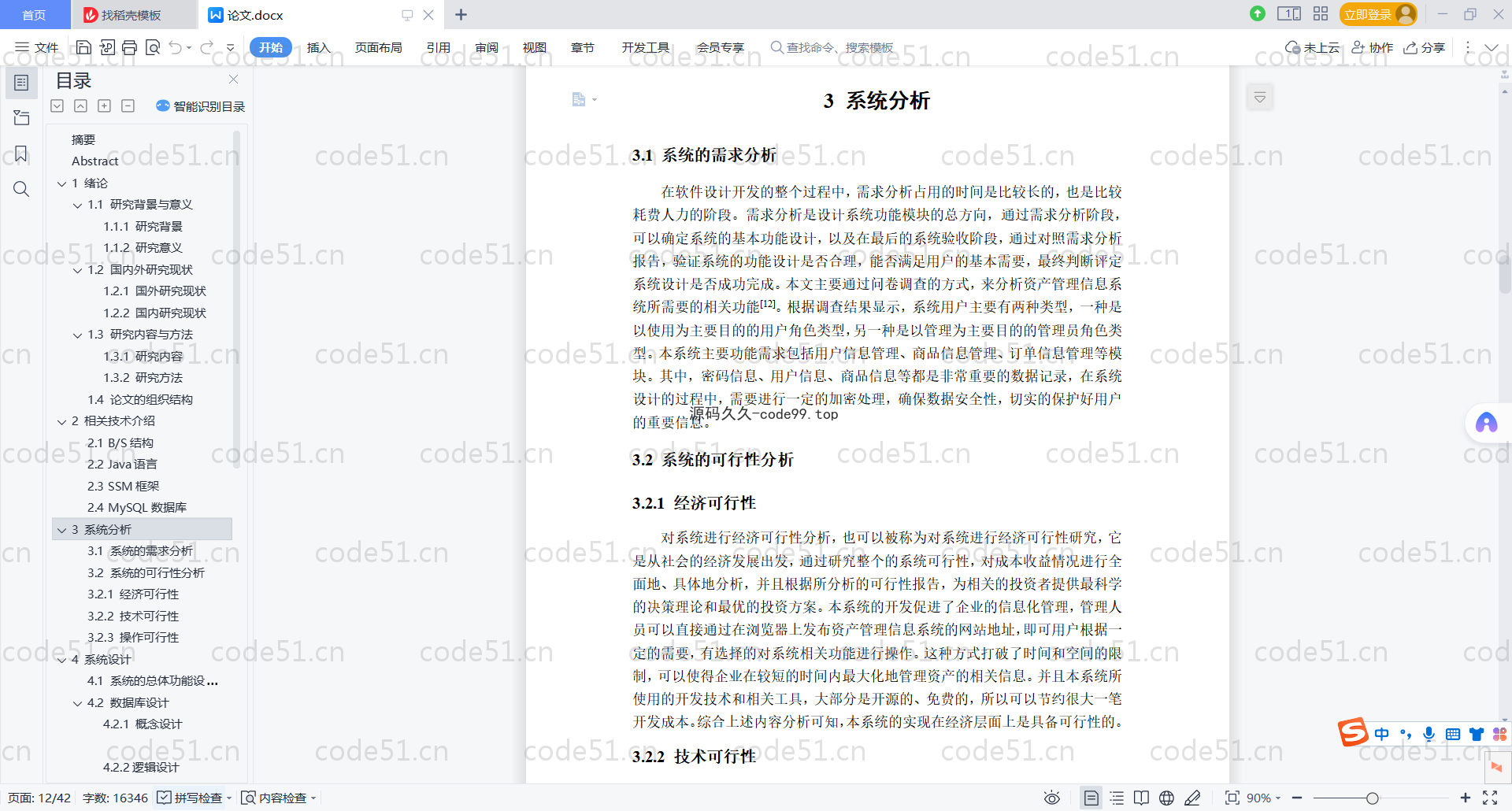
Task: Open the 文件 file menu
Action: pyautogui.click(x=37, y=47)
